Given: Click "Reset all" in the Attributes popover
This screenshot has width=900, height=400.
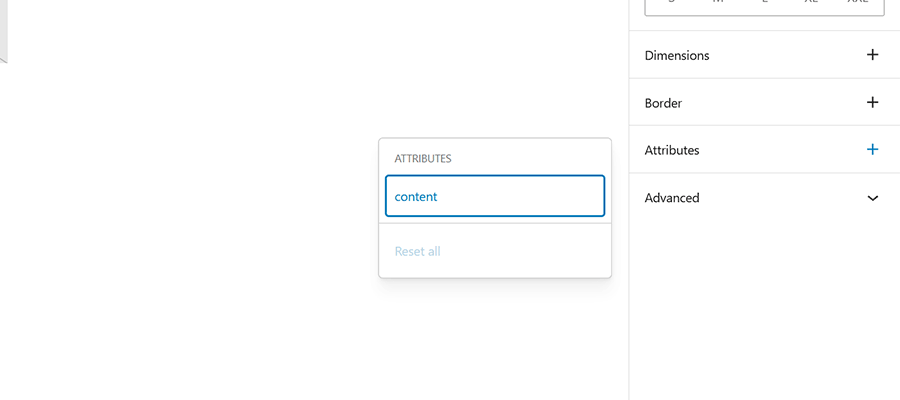Looking at the screenshot, I should point(418,251).
